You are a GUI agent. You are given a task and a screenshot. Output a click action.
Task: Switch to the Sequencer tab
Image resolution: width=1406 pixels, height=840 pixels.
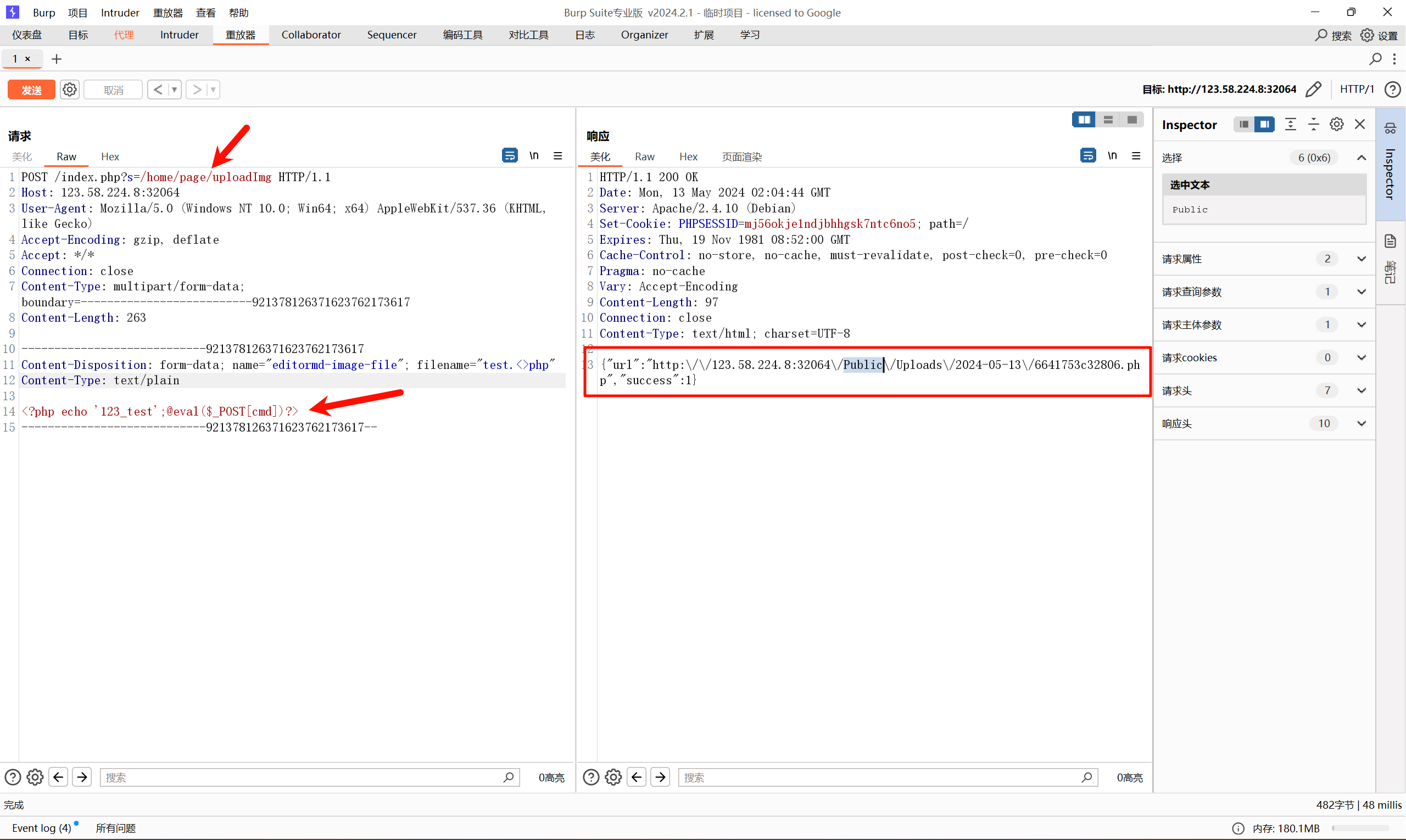coord(392,35)
